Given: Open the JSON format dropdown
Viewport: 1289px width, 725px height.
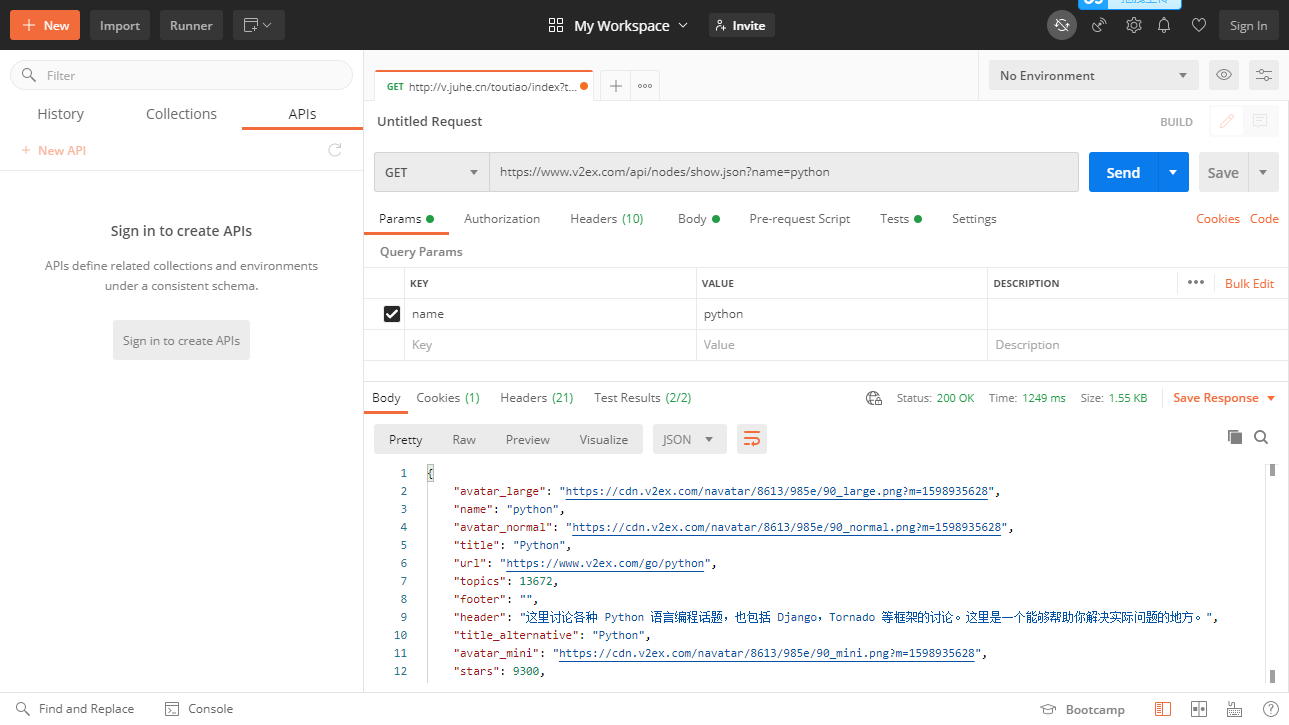Looking at the screenshot, I should [689, 439].
